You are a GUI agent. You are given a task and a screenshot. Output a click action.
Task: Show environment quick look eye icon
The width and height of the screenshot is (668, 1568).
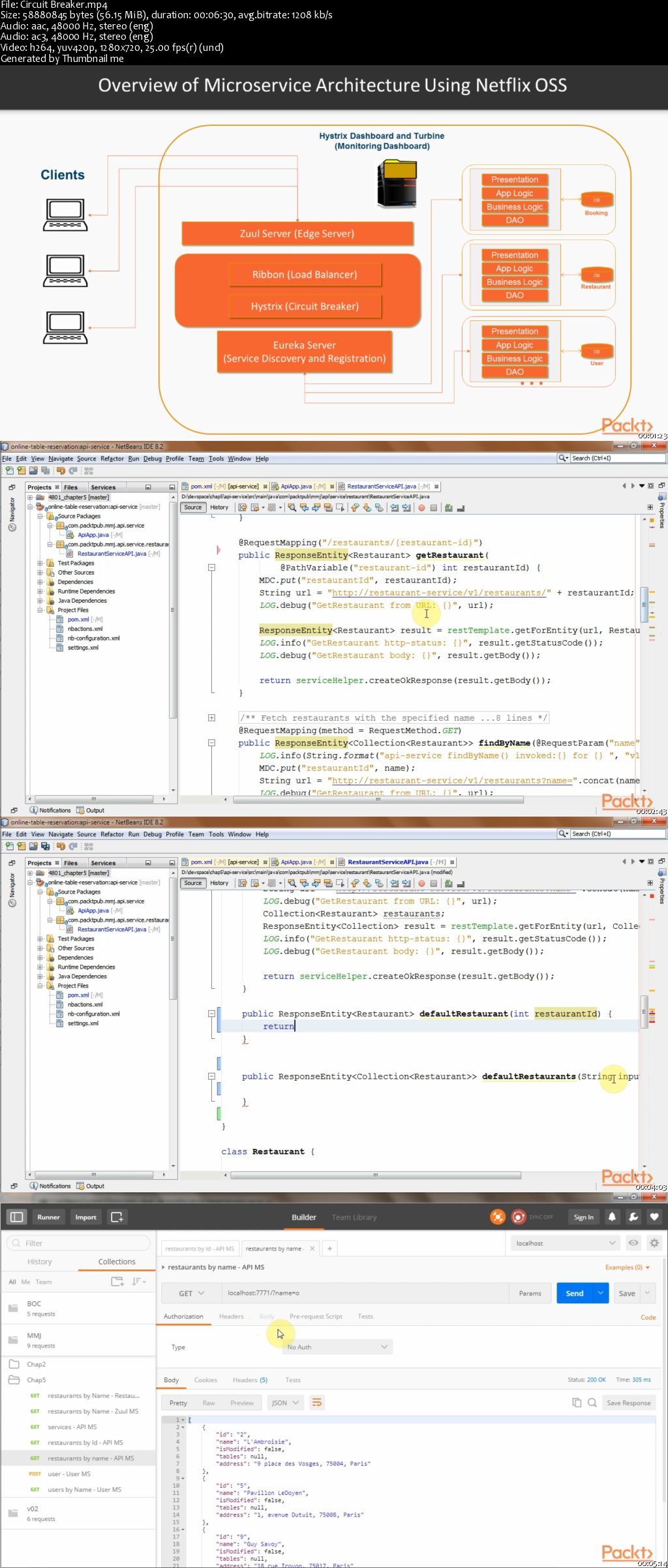point(633,1243)
